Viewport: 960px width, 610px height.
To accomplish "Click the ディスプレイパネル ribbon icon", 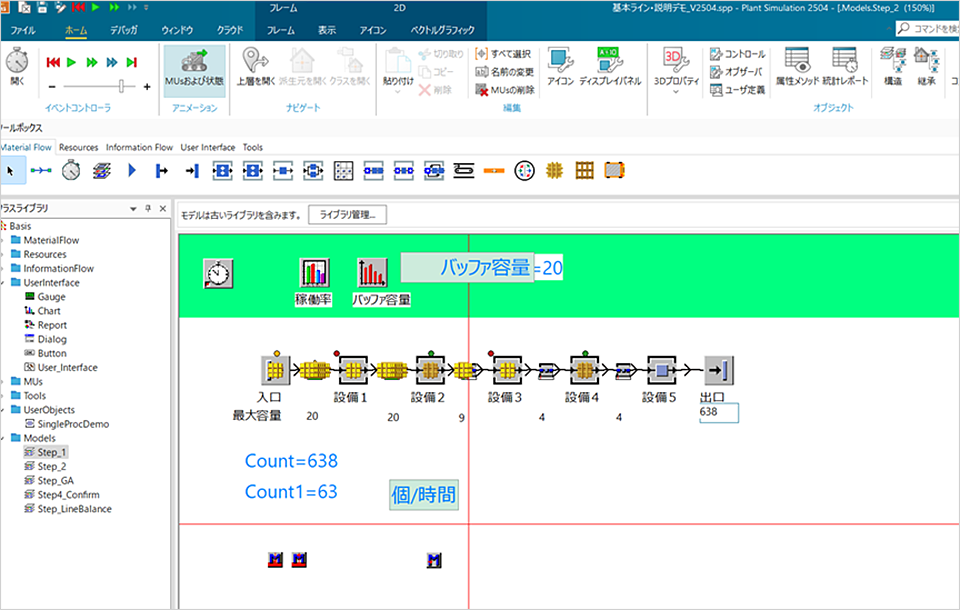I will click(x=610, y=66).
